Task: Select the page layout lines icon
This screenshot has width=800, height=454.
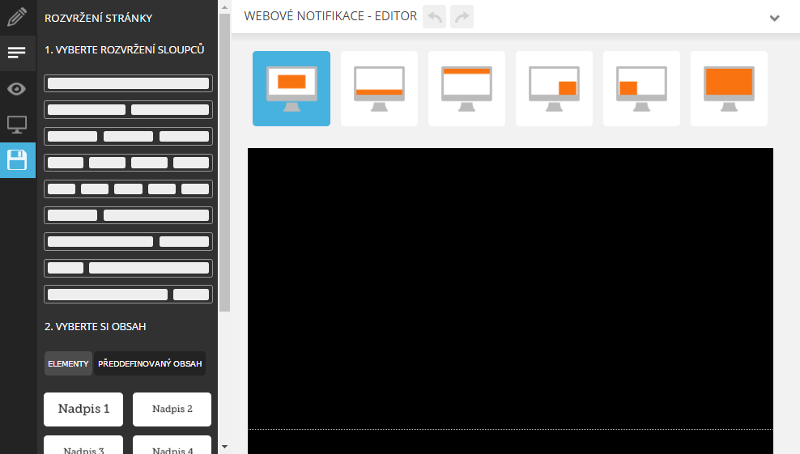Action: click(x=17, y=53)
